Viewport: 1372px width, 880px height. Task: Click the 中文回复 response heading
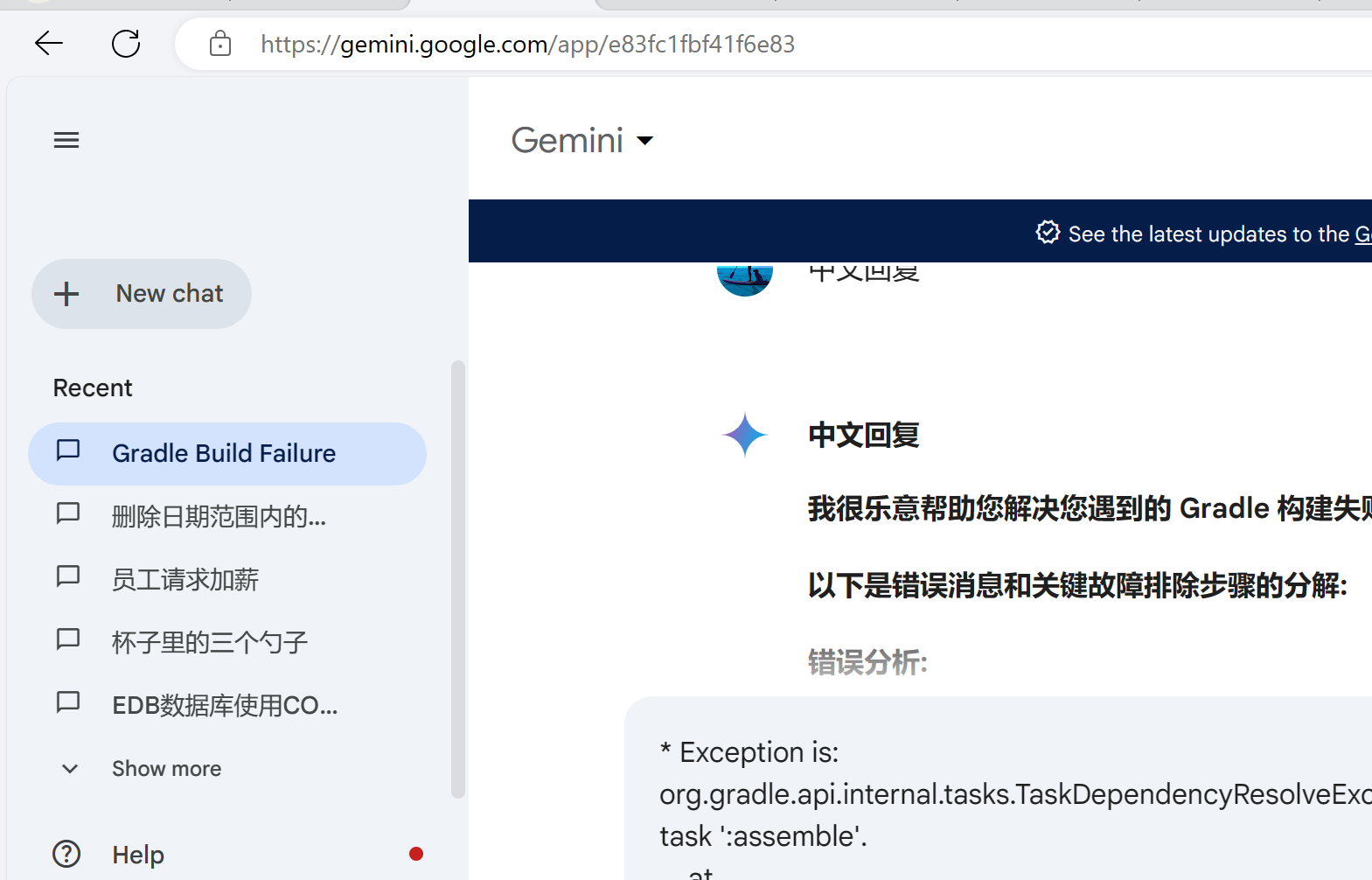(x=864, y=435)
